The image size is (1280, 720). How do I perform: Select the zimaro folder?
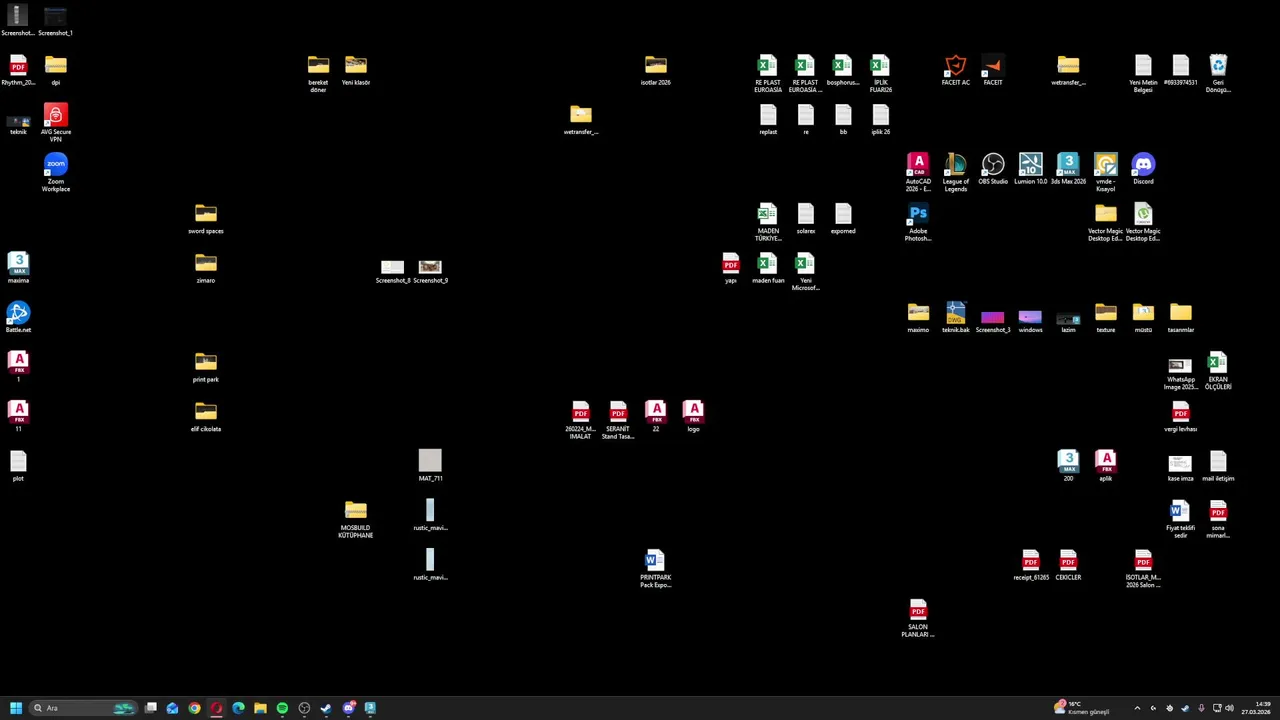tap(205, 269)
